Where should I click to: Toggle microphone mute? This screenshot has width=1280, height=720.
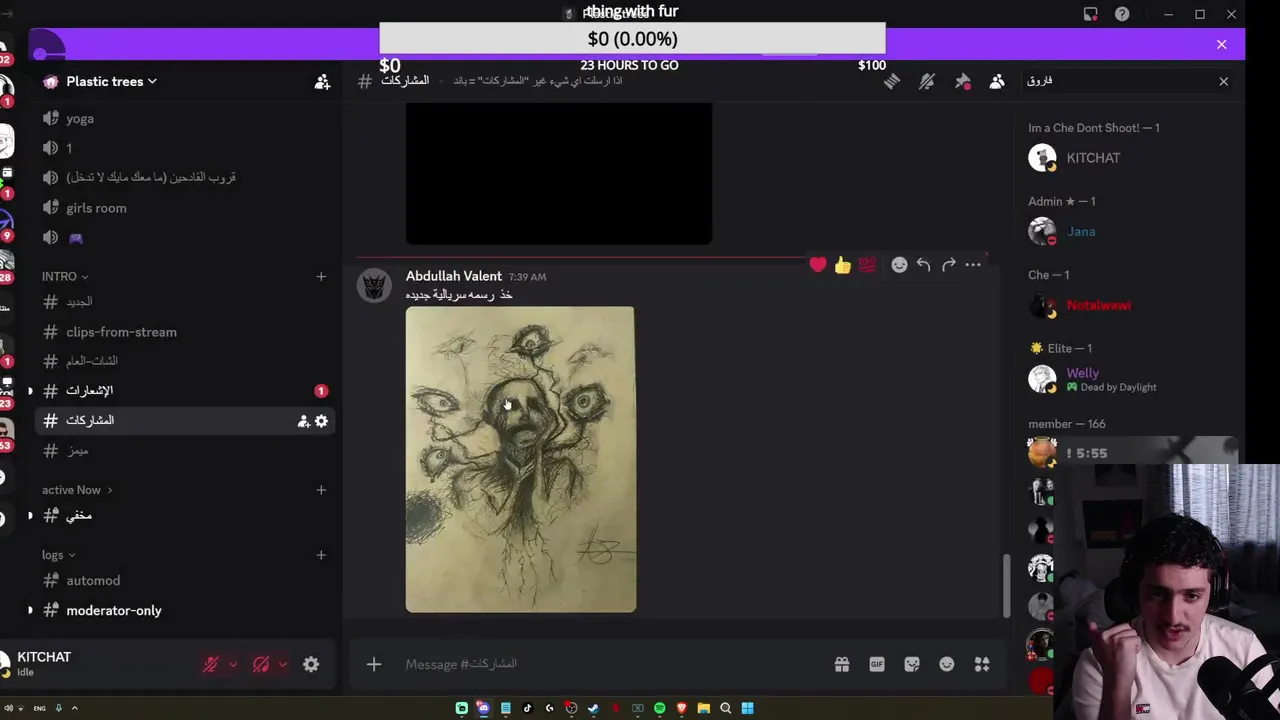click(x=211, y=664)
